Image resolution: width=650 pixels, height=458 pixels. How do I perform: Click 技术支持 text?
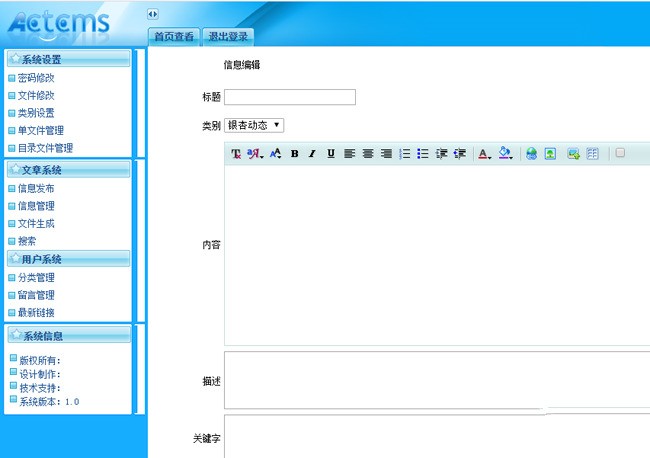[x=40, y=388]
